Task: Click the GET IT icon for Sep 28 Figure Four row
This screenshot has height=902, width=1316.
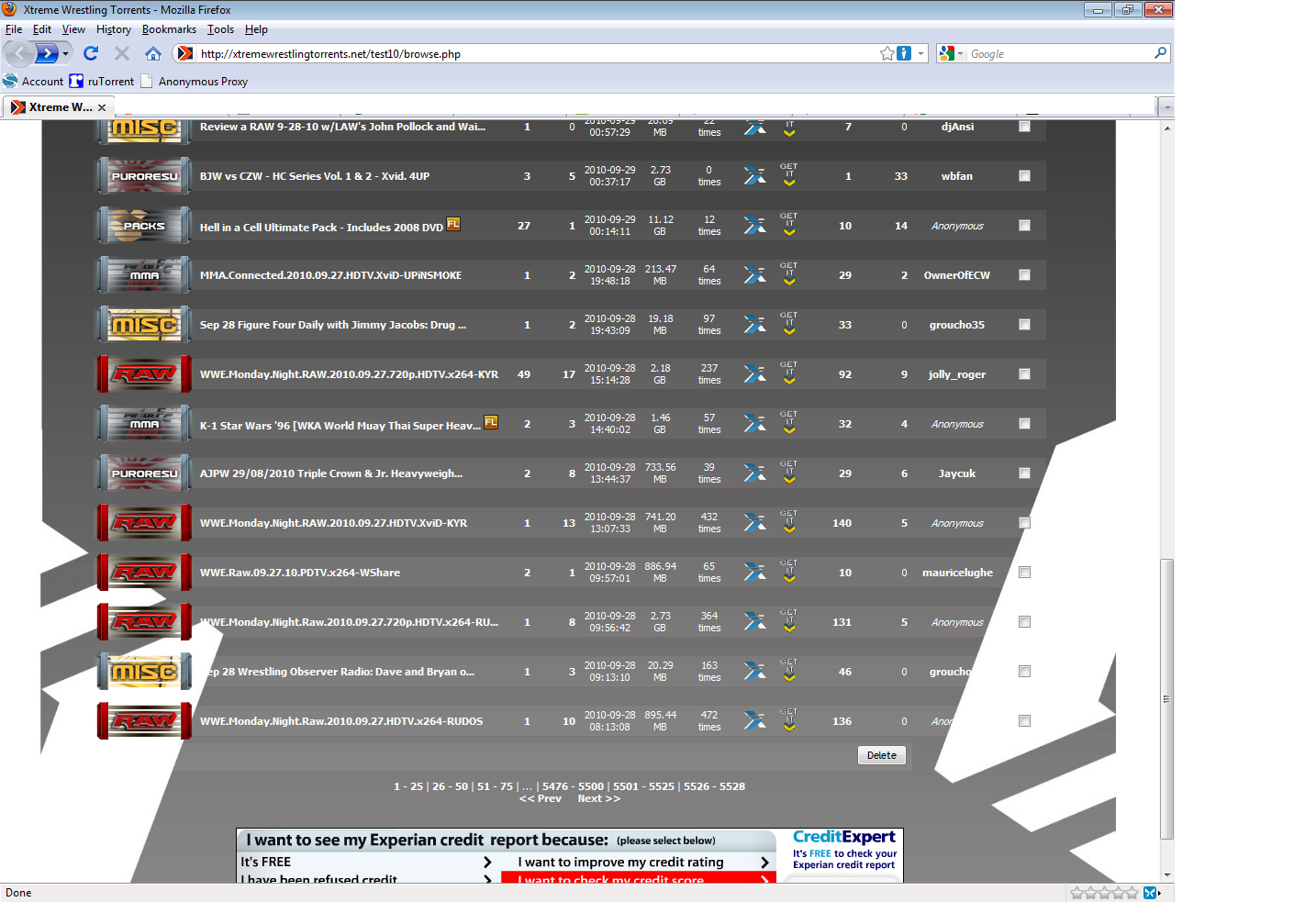Action: click(789, 324)
